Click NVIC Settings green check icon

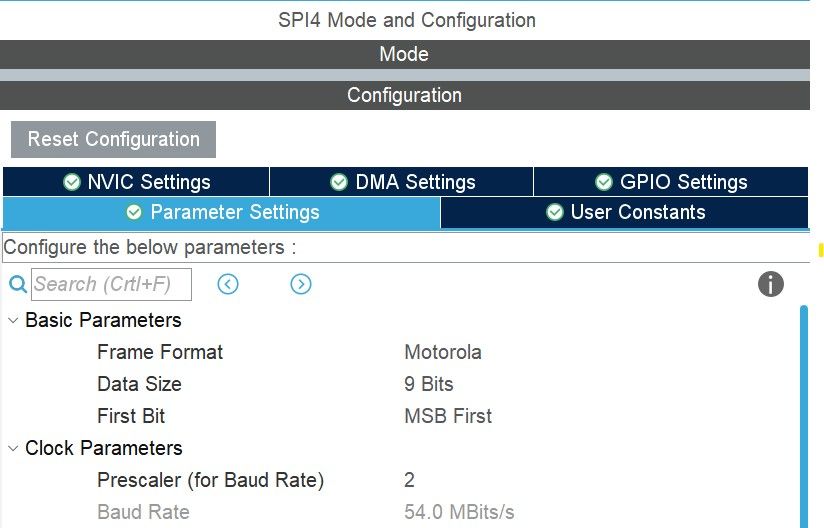tap(72, 182)
